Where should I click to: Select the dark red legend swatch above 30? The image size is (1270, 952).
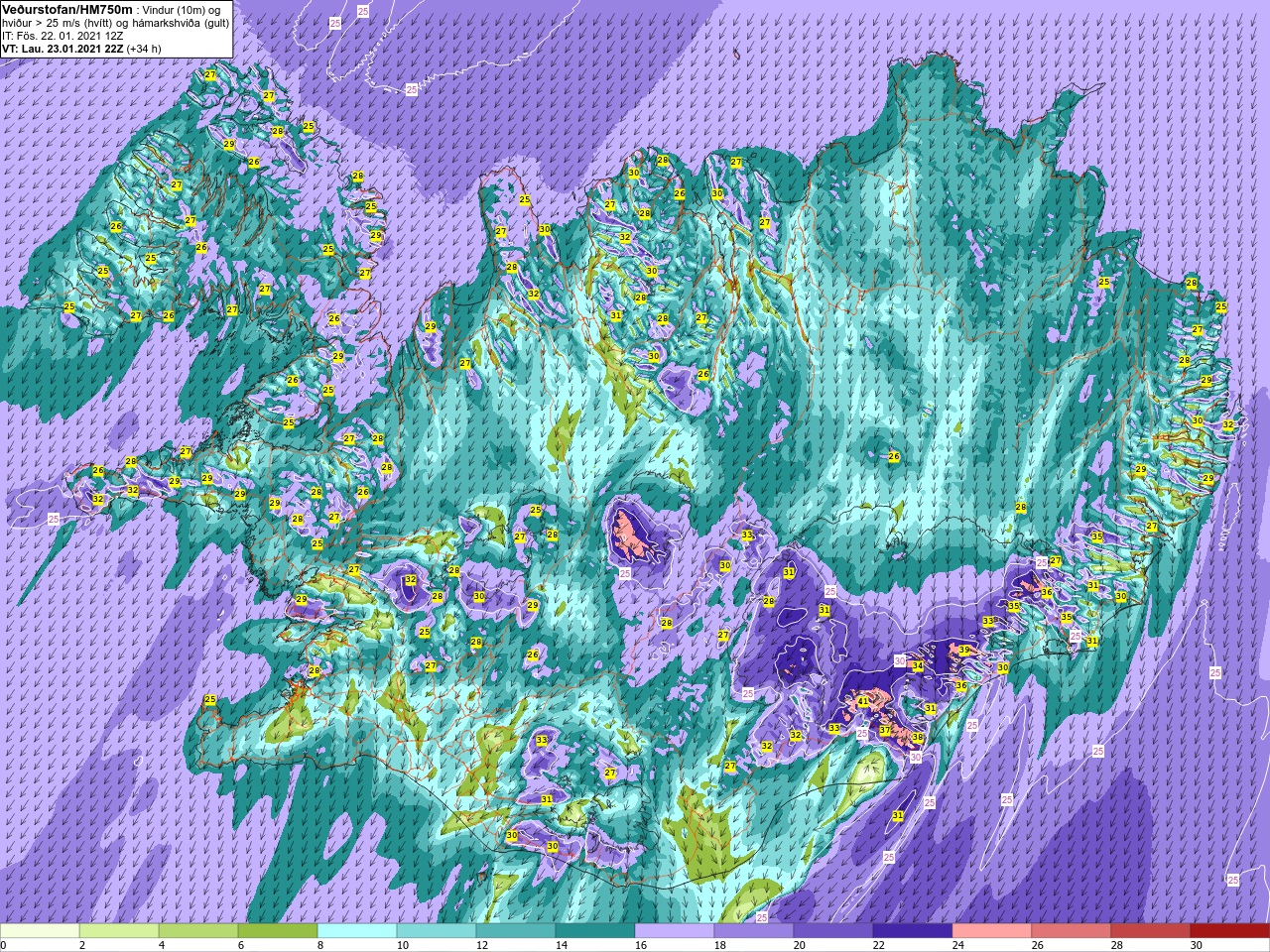tap(1230, 931)
